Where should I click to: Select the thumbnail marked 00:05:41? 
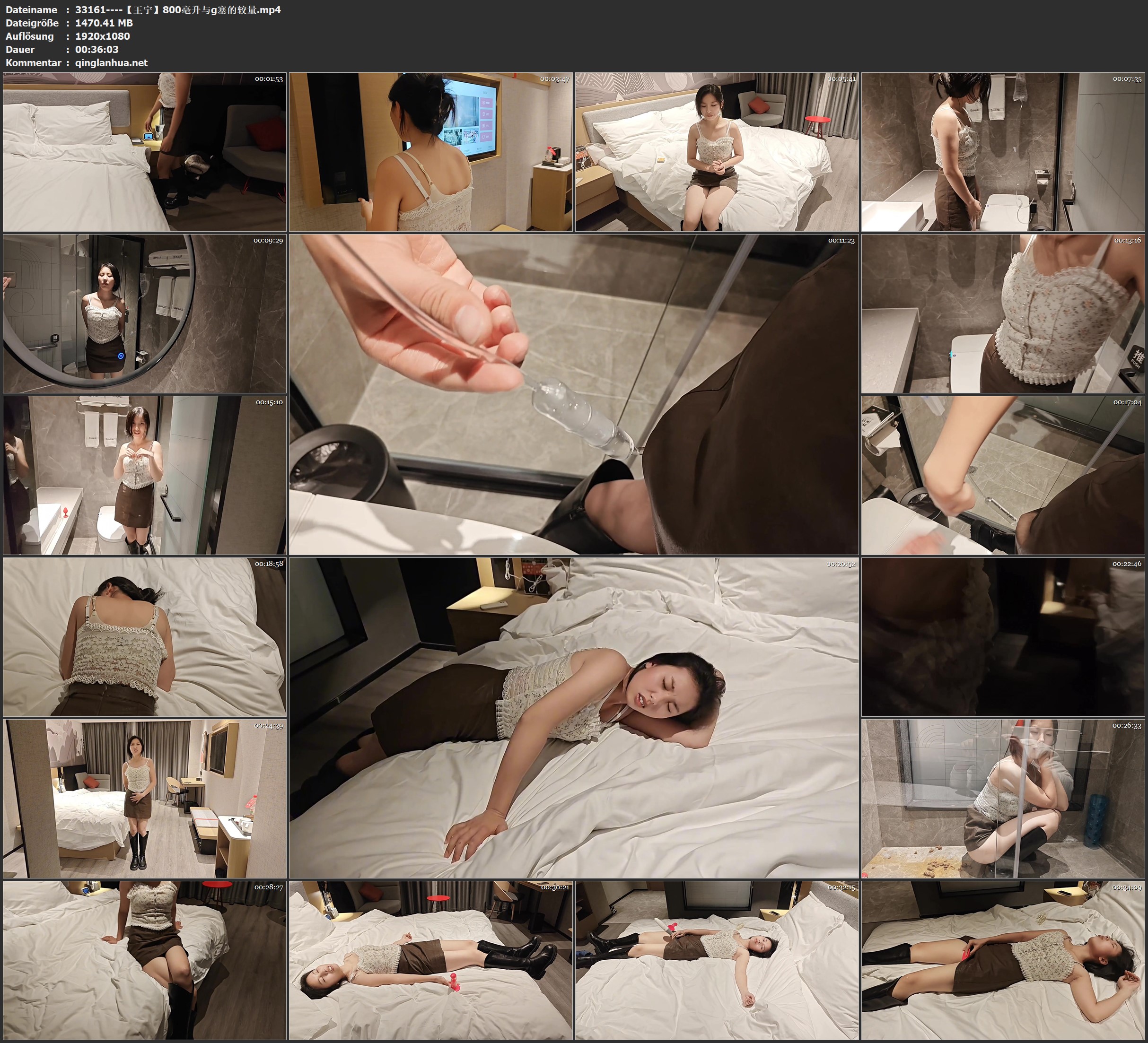716,151
